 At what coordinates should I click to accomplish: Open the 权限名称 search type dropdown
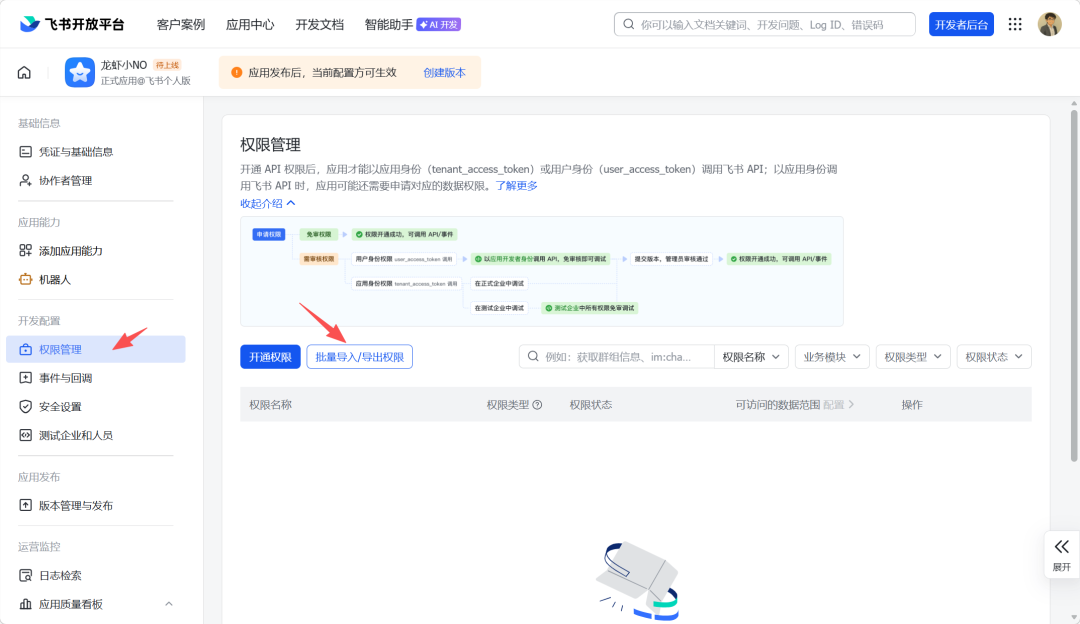(751, 357)
